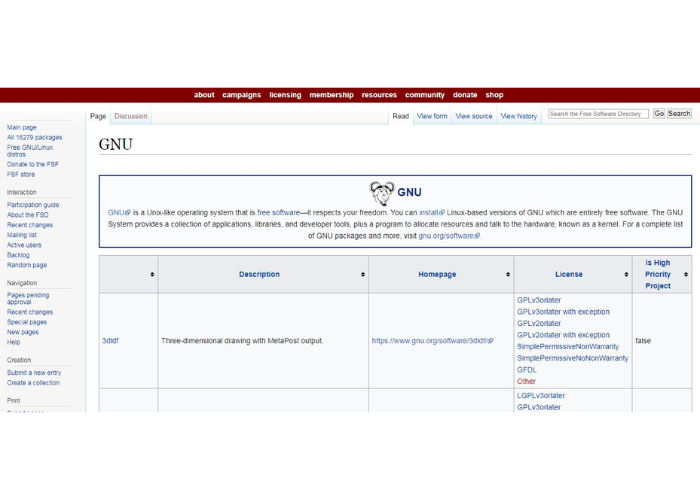Open Active users link
The width and height of the screenshot is (700, 500).
click(x=24, y=245)
